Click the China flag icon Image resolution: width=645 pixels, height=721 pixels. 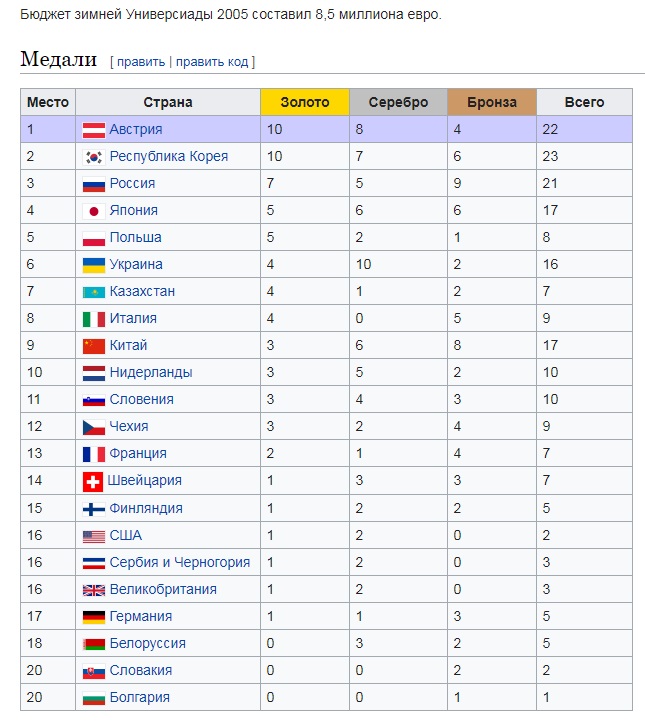(x=93, y=346)
